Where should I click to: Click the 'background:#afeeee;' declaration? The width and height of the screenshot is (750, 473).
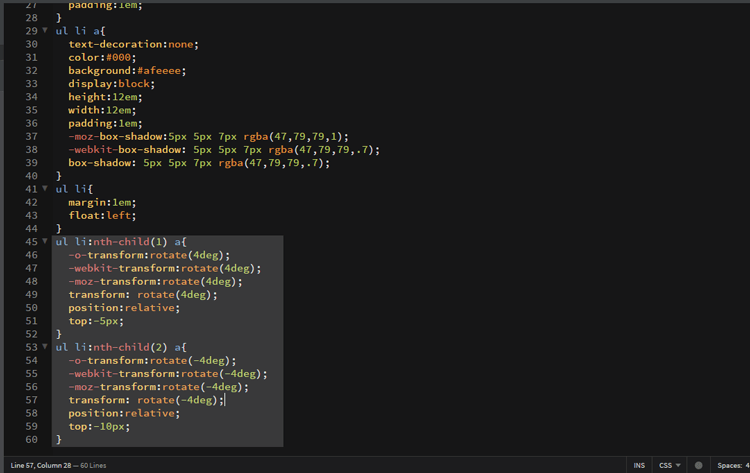click(x=127, y=71)
